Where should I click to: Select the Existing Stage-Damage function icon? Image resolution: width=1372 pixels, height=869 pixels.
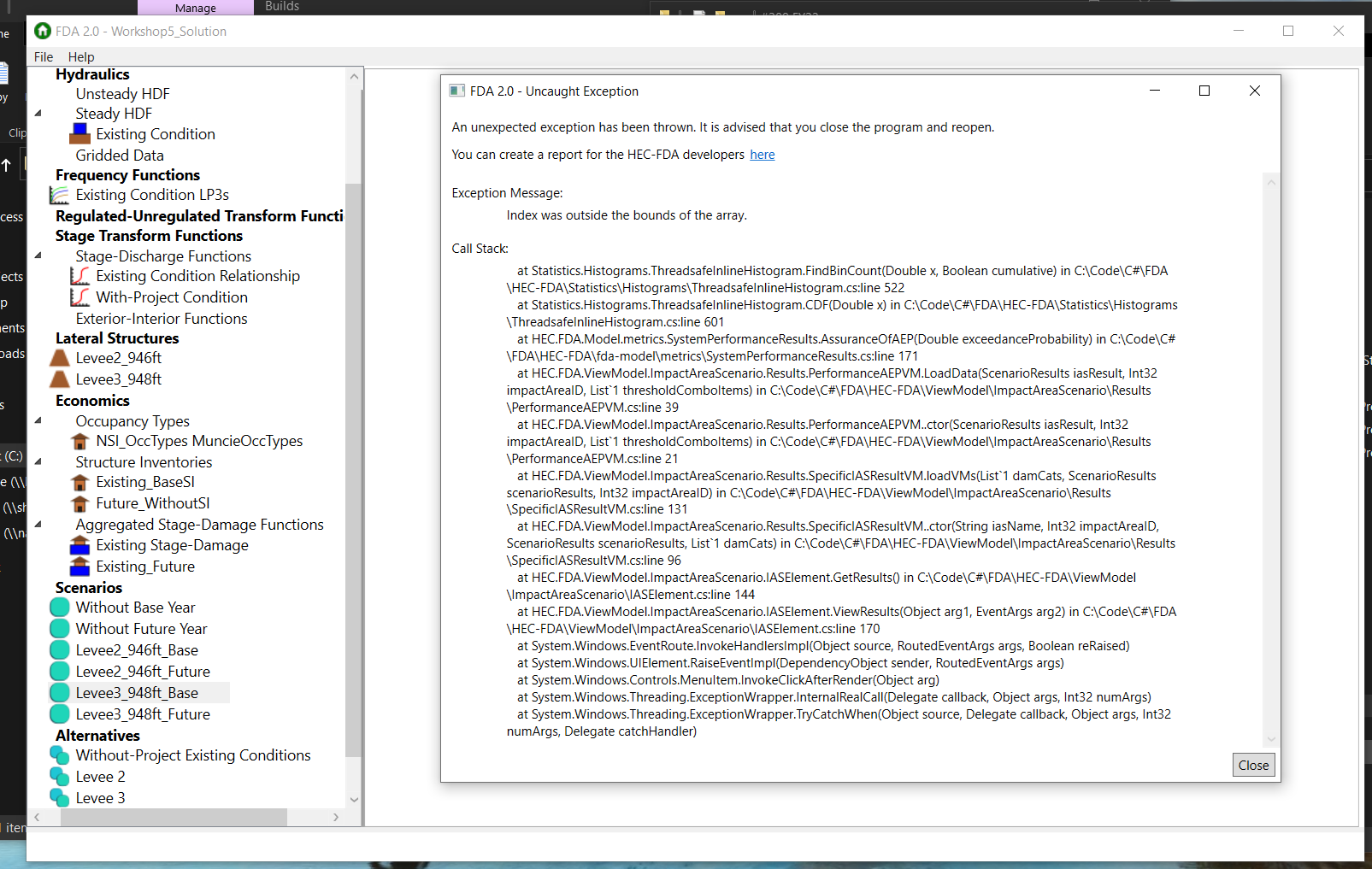(79, 545)
